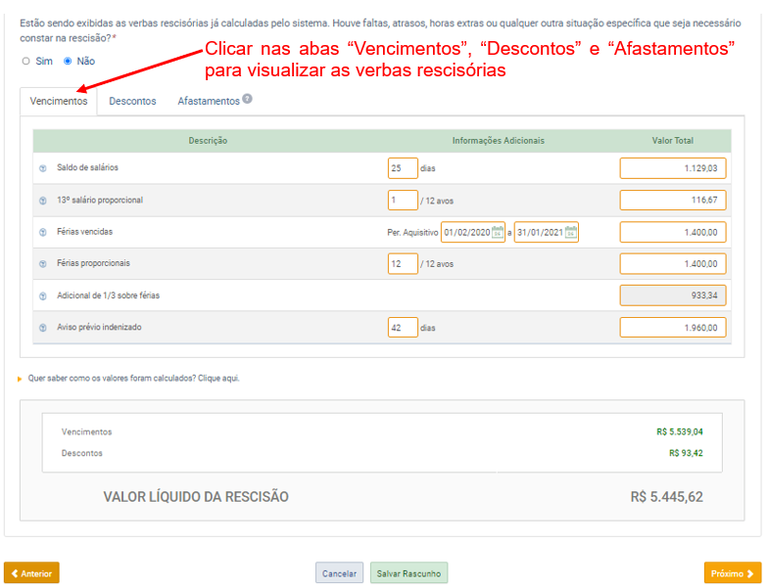The height and width of the screenshot is (588, 768).
Task: Click Descontos total R$ 93,42
Action: pos(686,453)
